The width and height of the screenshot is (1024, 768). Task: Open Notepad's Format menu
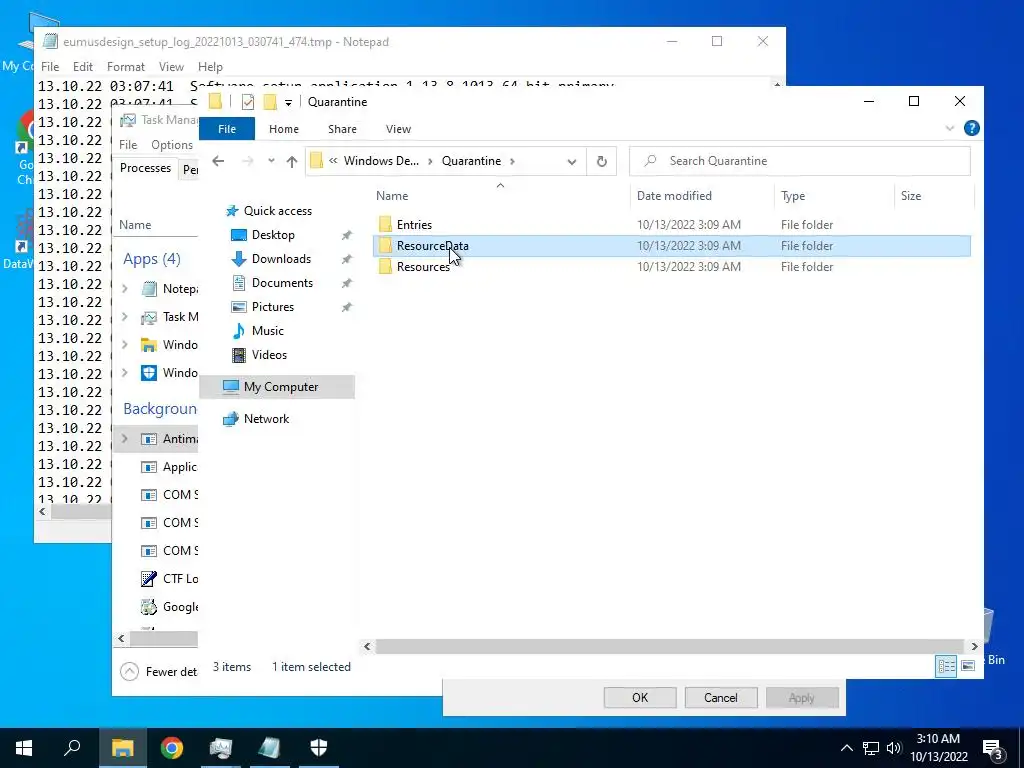pos(125,67)
